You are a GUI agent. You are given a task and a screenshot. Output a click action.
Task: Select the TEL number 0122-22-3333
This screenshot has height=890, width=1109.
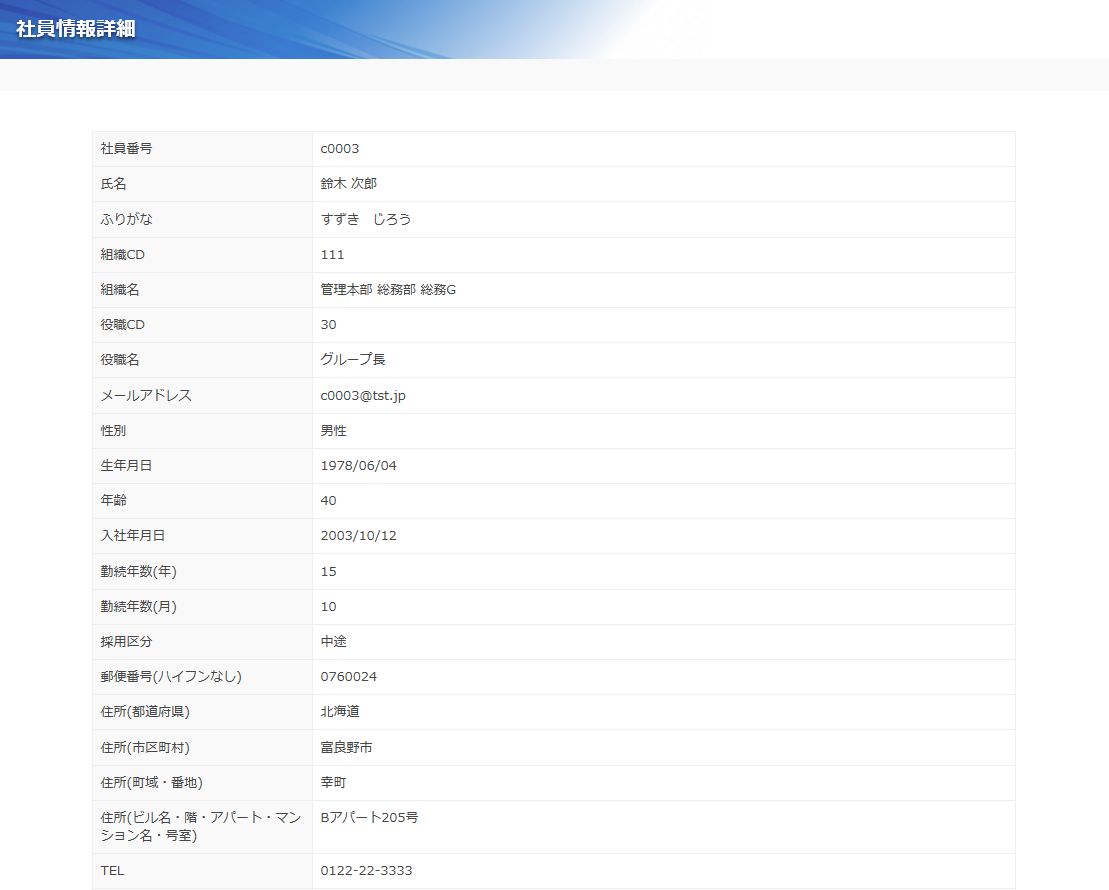[x=366, y=871]
